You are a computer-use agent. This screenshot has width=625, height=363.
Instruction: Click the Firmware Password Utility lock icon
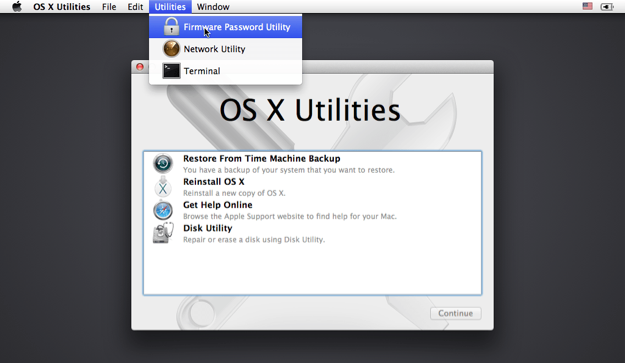pos(171,27)
